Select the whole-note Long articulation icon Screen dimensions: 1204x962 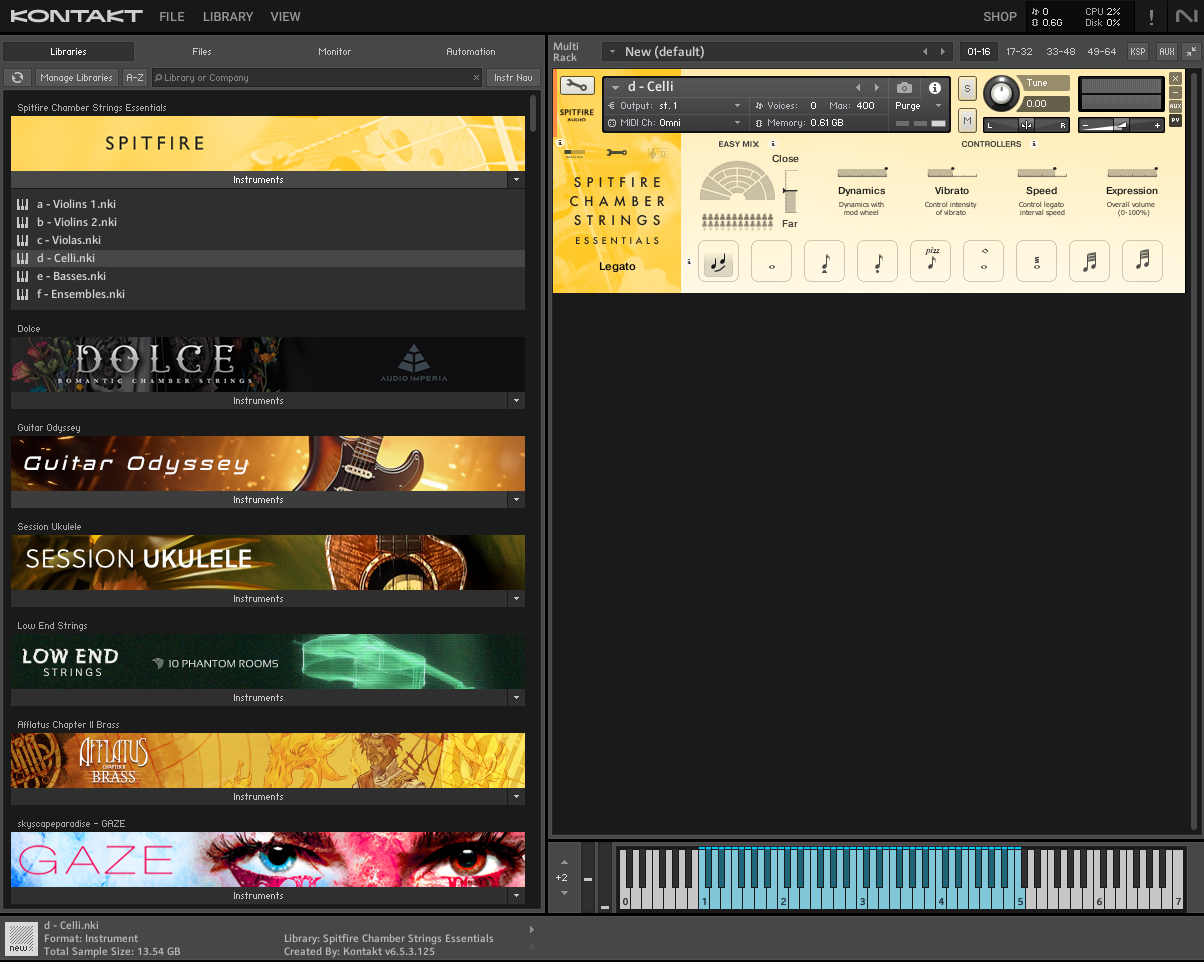point(771,261)
